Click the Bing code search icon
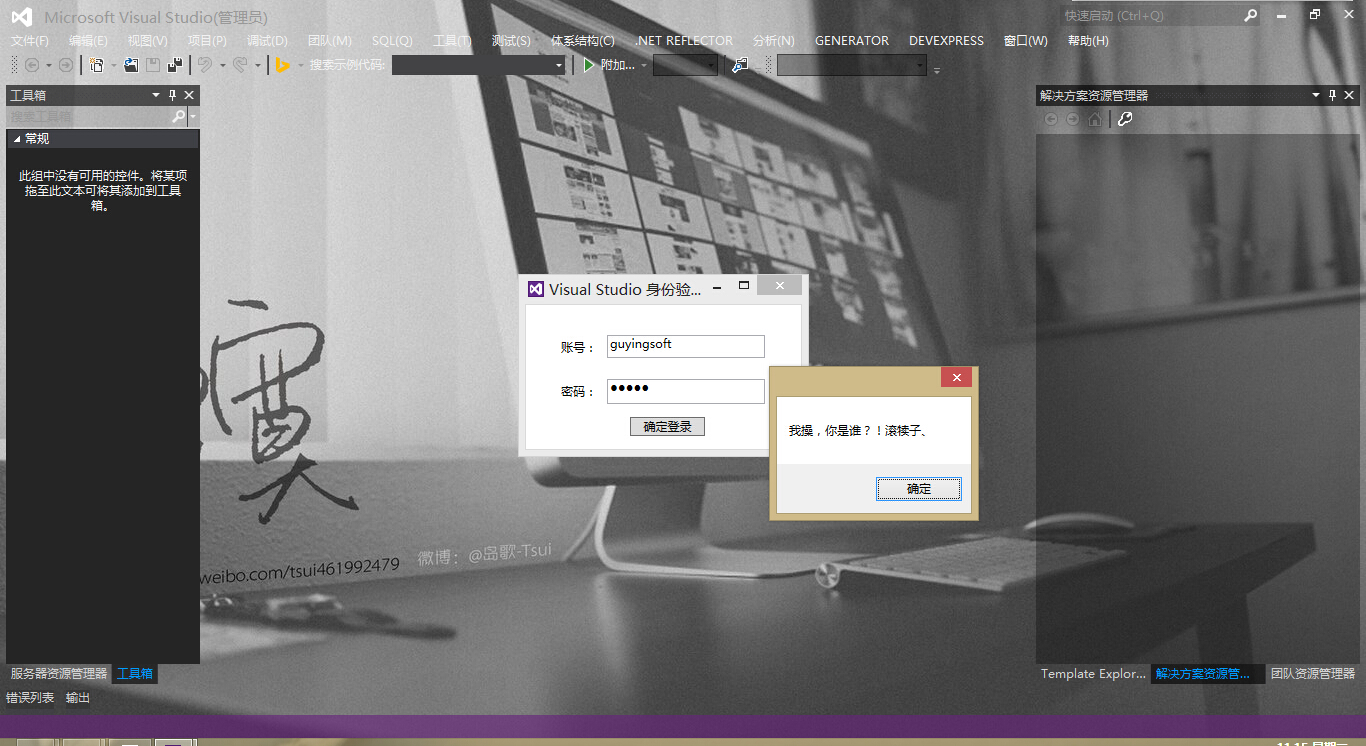This screenshot has height=746, width=1366. (283, 65)
